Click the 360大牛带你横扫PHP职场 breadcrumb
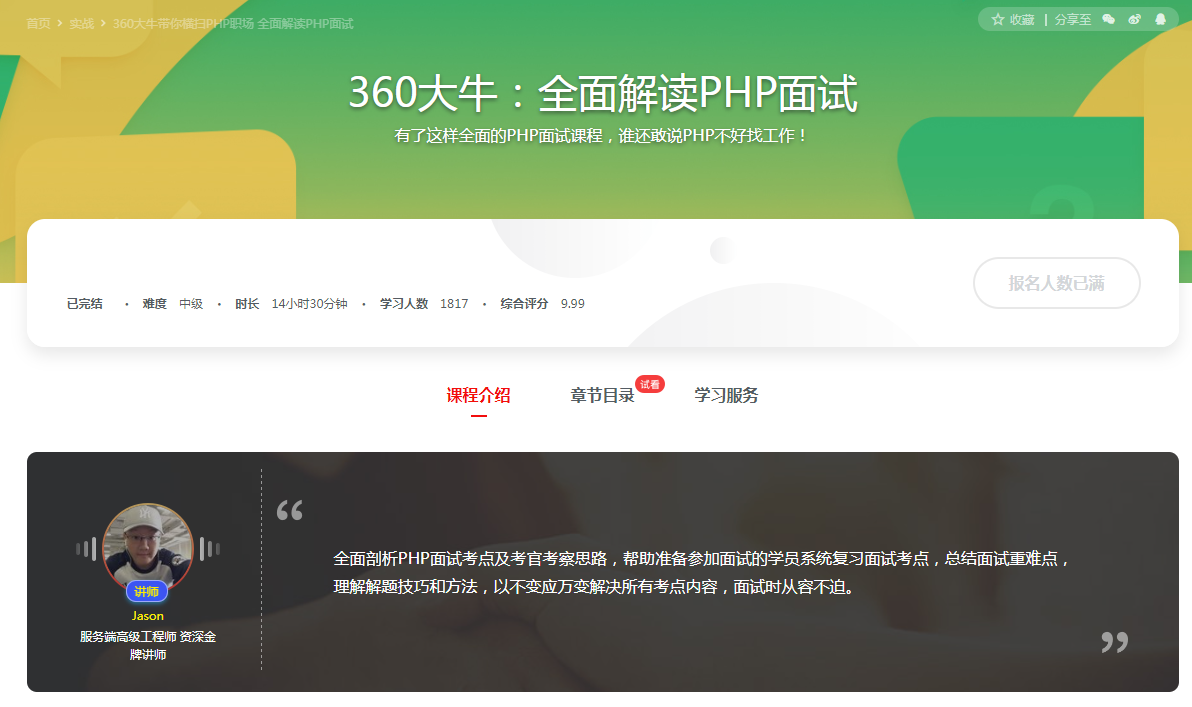Screen dimensions: 1192x707 pyautogui.click(x=232, y=23)
